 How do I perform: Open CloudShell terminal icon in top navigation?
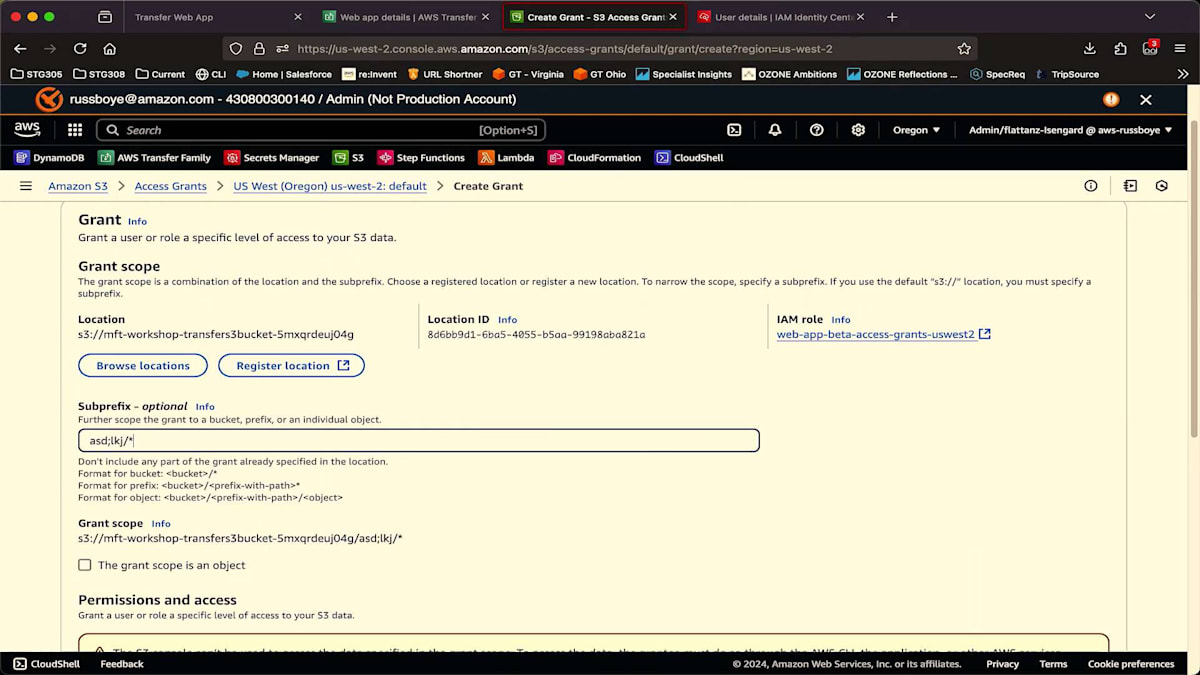click(734, 130)
